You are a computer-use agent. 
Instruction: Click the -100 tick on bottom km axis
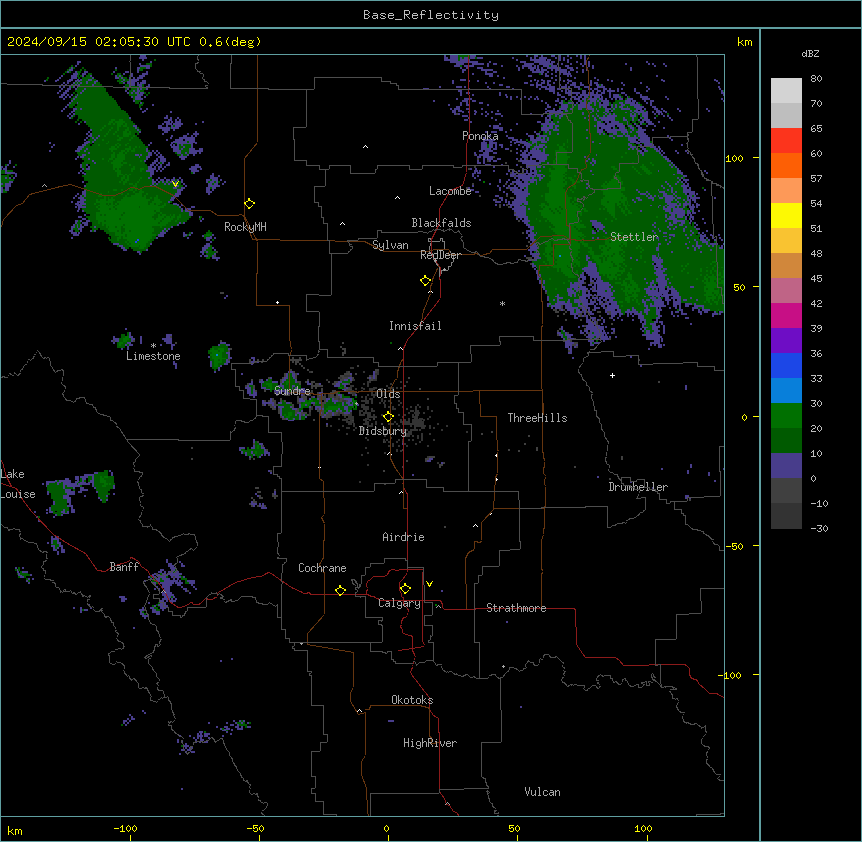[x=126, y=828]
